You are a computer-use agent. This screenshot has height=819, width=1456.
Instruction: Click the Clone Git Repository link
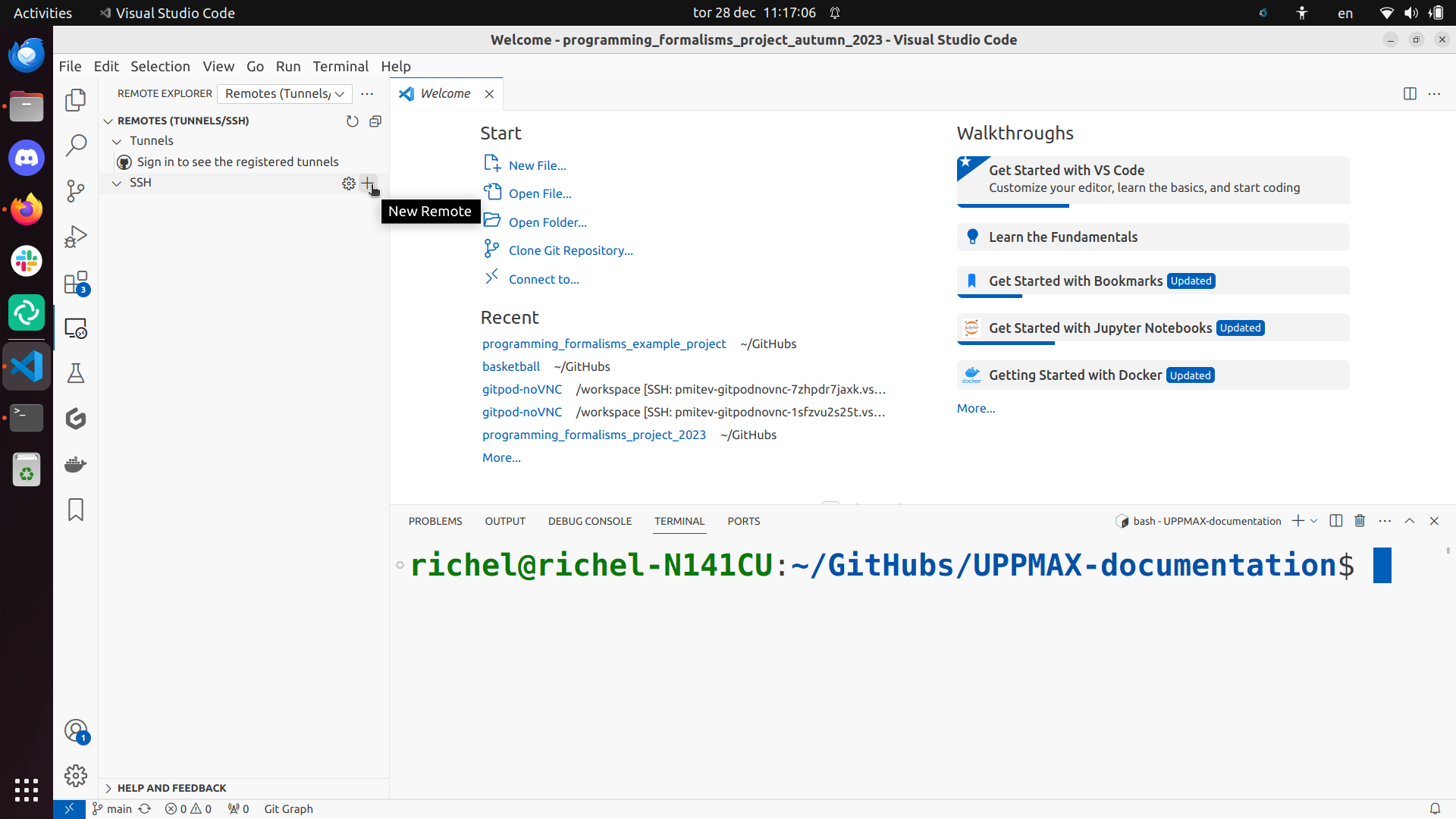[x=570, y=249]
